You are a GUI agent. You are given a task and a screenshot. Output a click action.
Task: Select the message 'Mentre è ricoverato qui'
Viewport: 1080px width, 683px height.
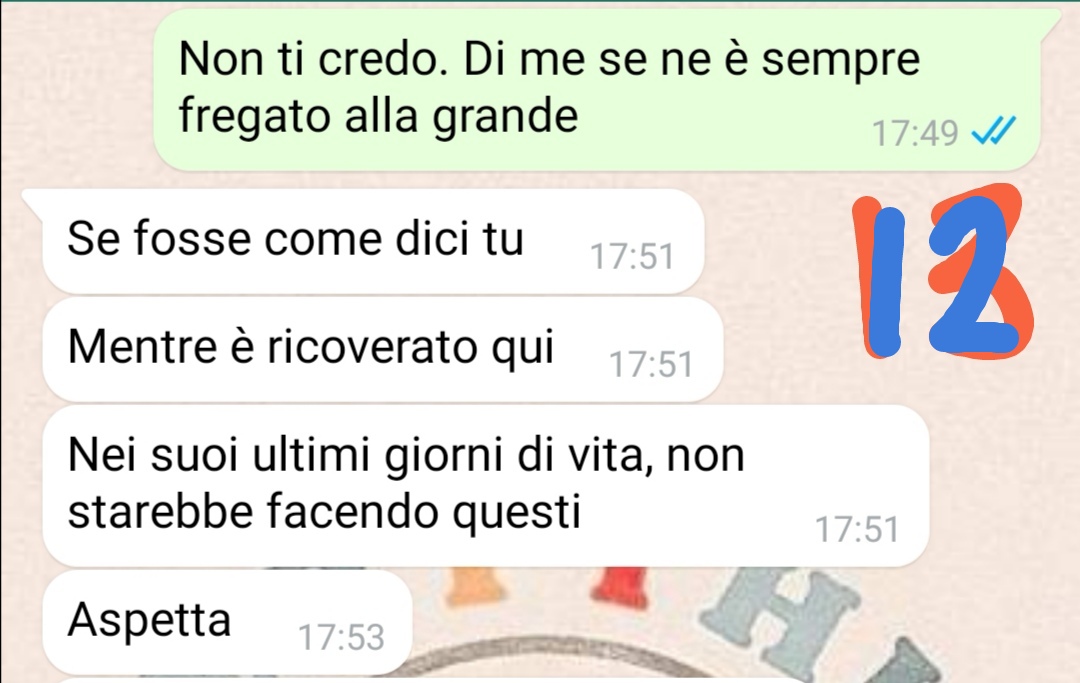tap(383, 349)
